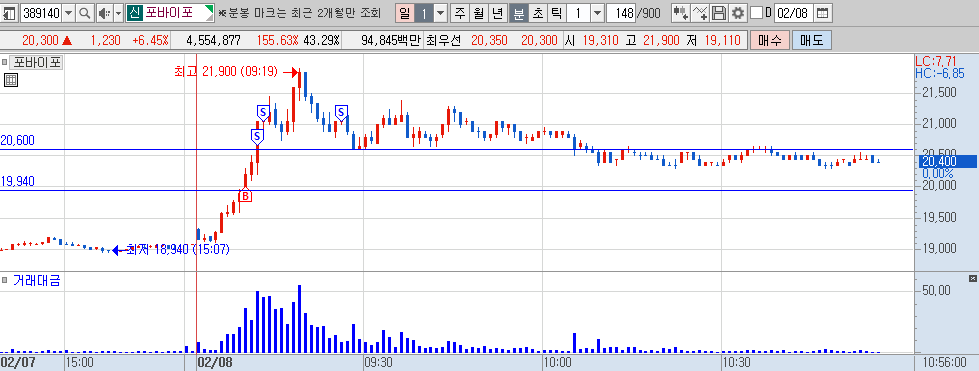This screenshot has height=371, width=979.
Task: Expand the minute interval dropdown after 틱
Action: click(x=598, y=12)
